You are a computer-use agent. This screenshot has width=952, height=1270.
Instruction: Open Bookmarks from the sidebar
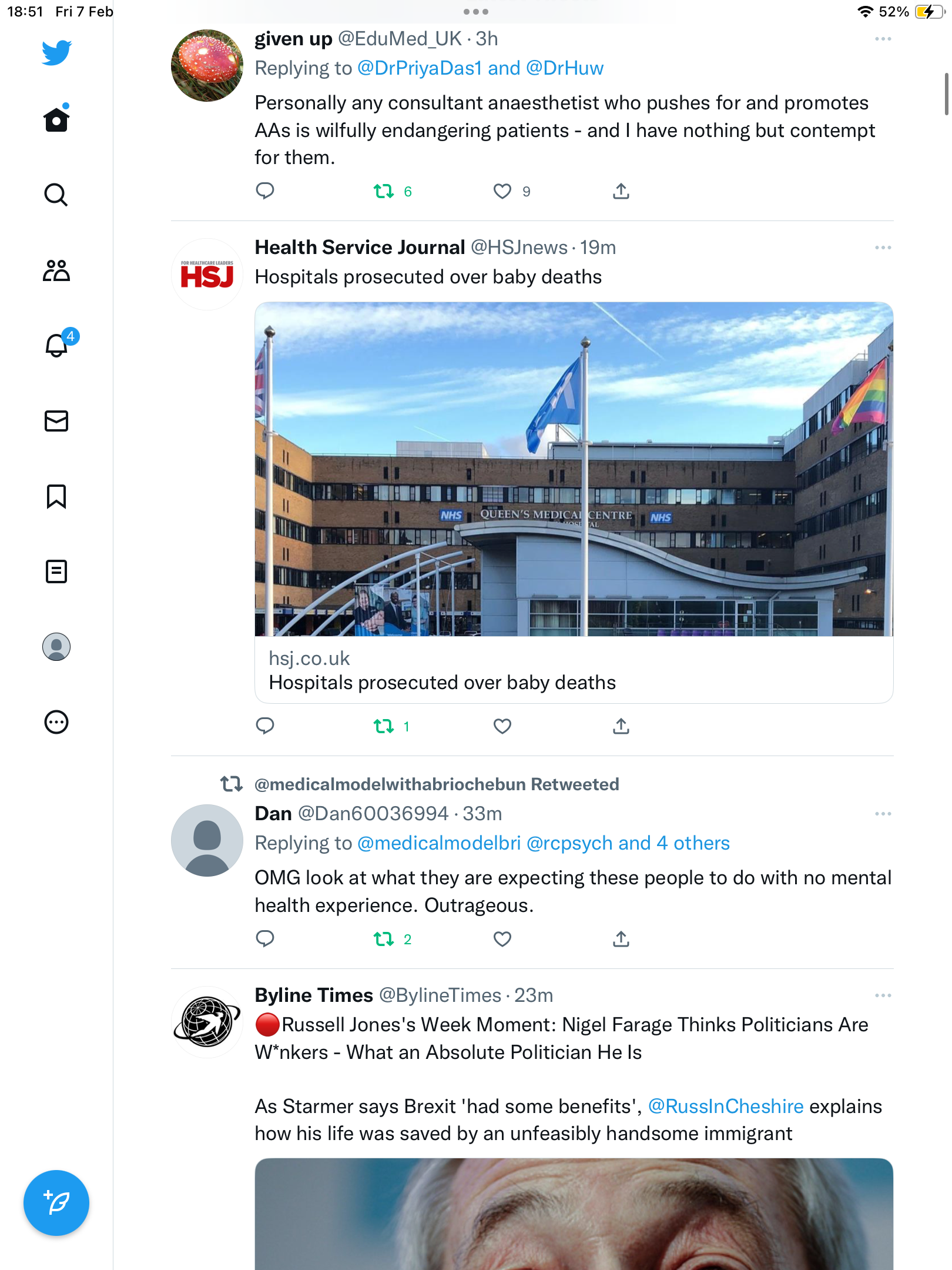coord(56,496)
